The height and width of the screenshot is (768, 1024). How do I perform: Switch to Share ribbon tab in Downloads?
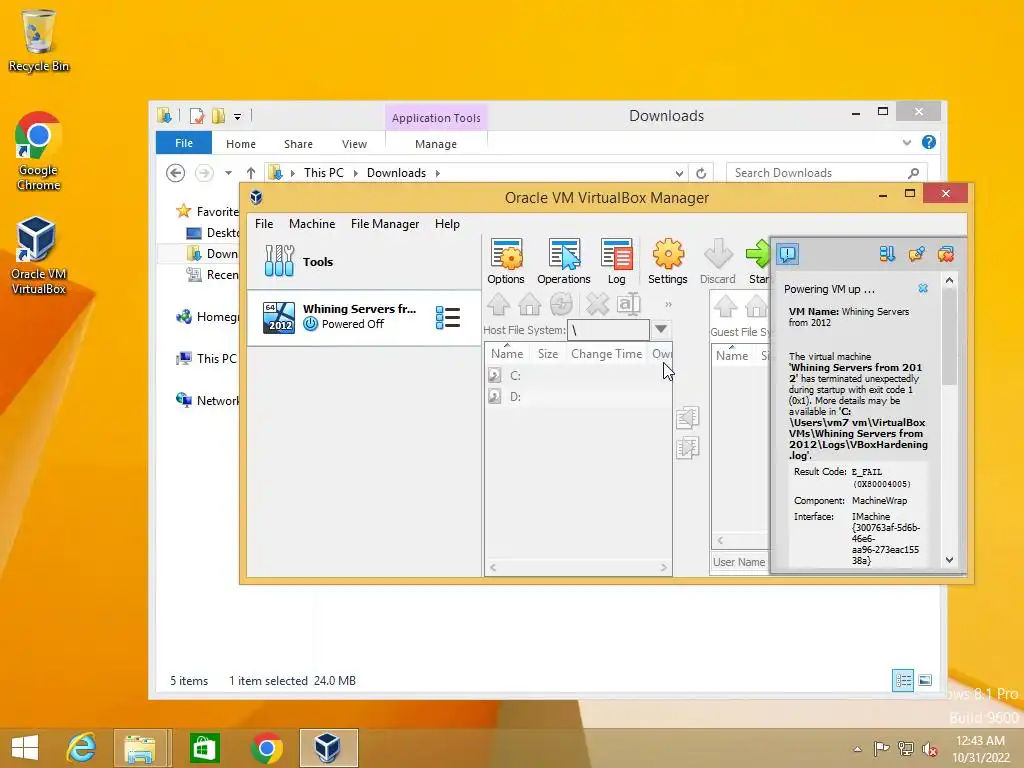click(298, 144)
